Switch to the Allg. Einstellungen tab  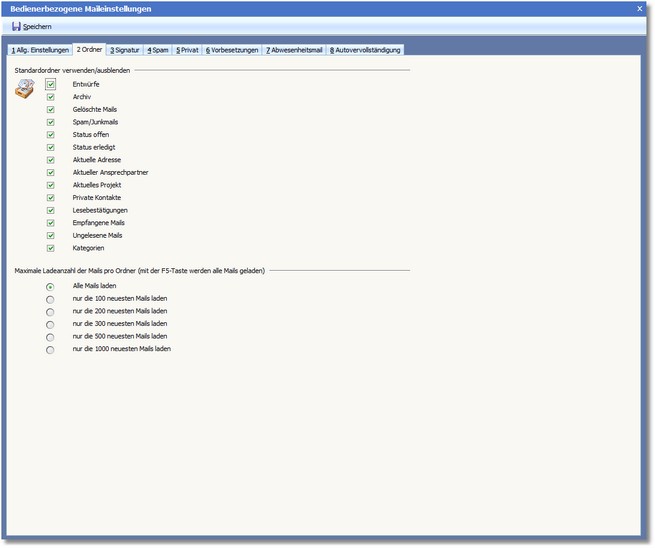point(40,49)
